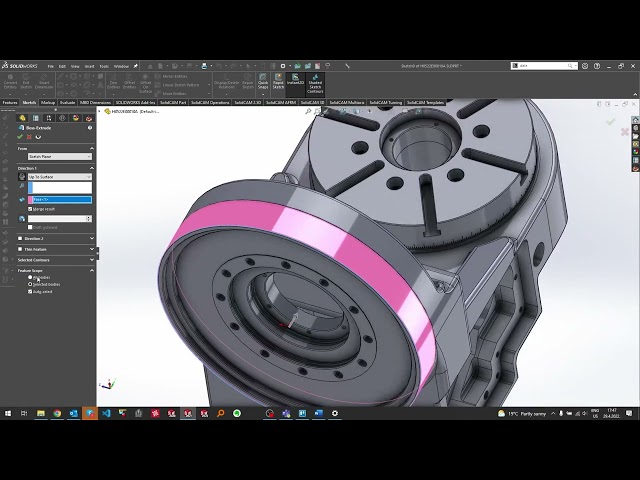Collapse the Feature Scope section

tap(92, 270)
